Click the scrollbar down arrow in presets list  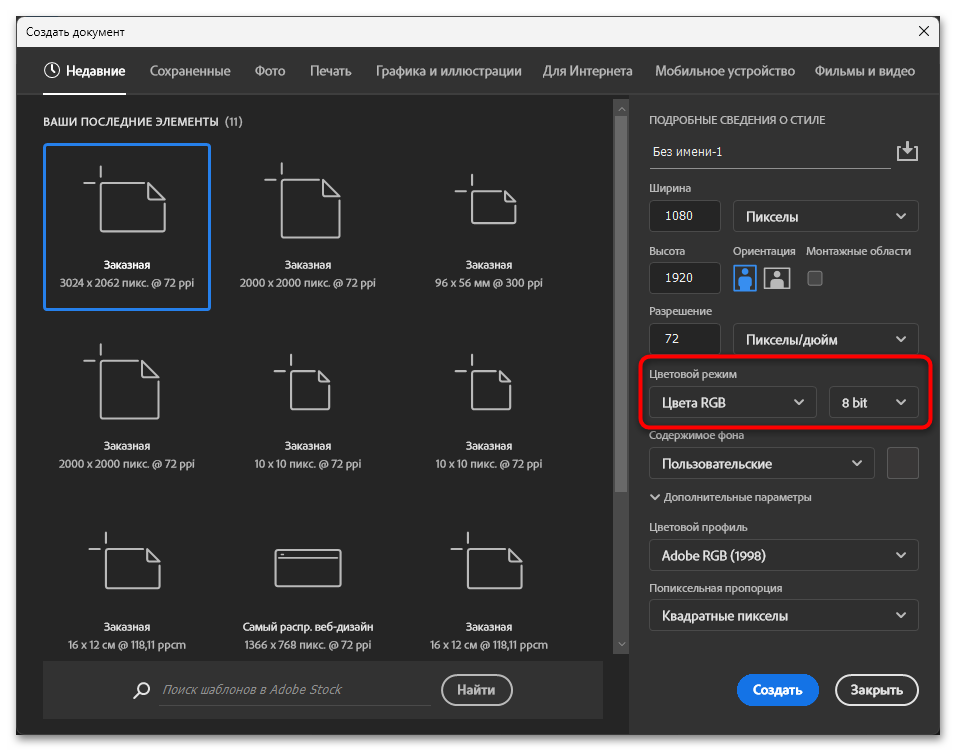[621, 644]
